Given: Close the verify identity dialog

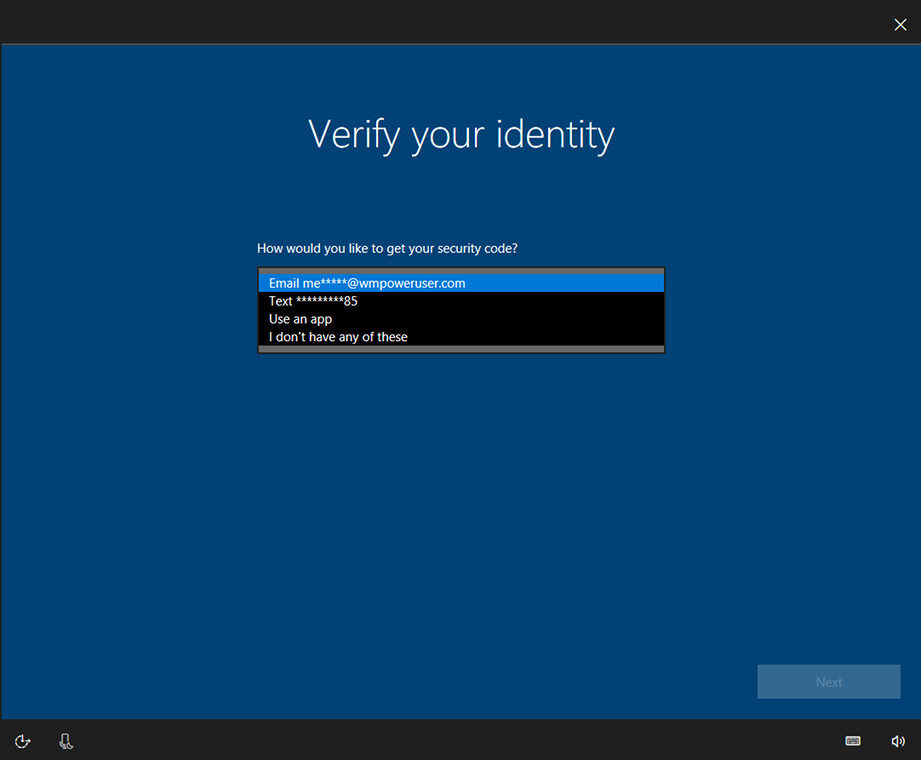Looking at the screenshot, I should click(x=899, y=24).
